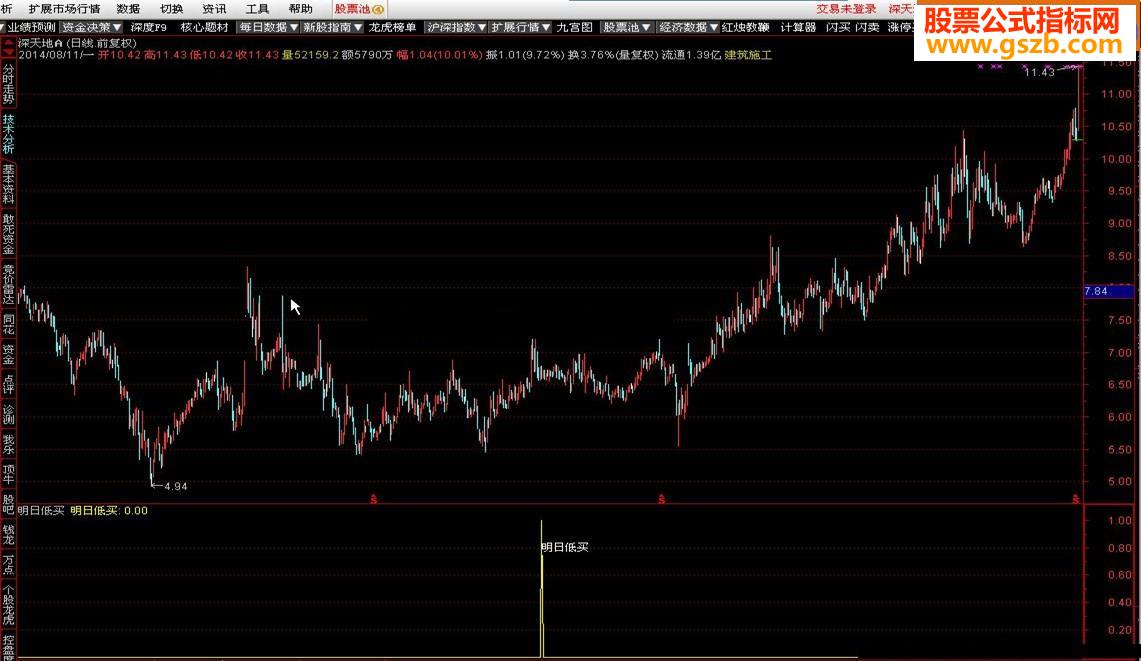
Task: Expand the 资金决策 dropdown
Action: [91, 27]
